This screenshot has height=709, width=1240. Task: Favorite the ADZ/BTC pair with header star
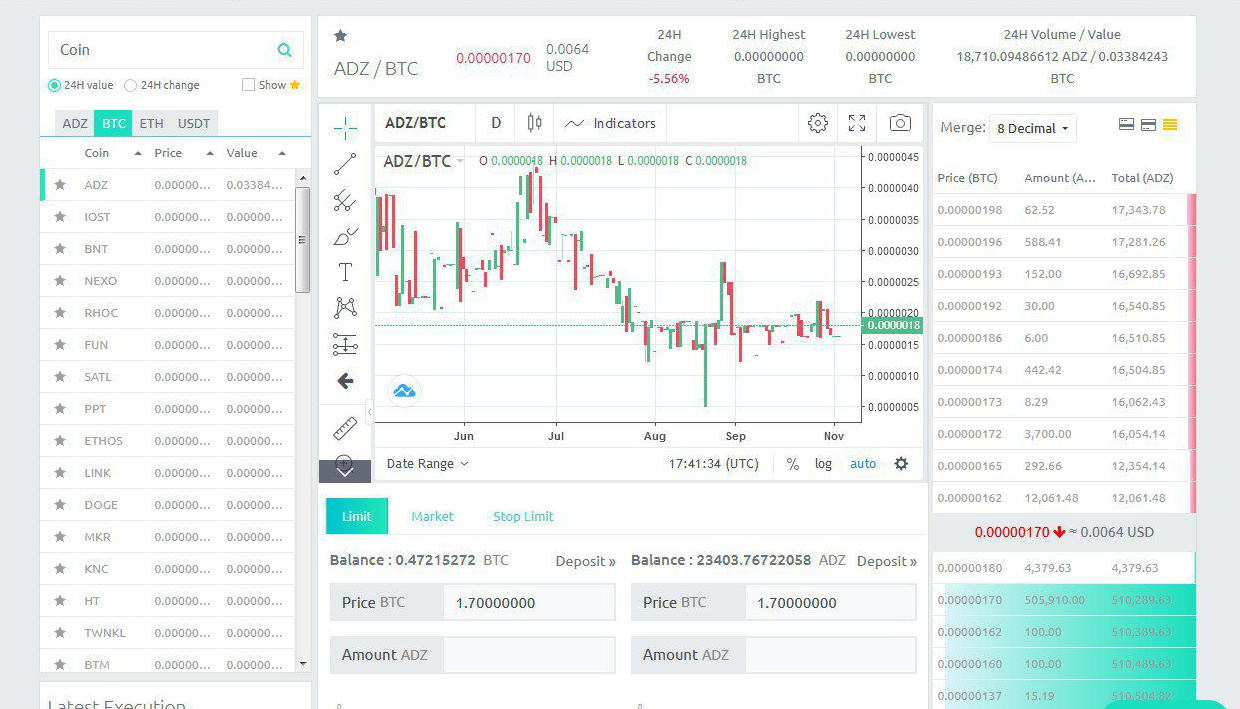340,36
